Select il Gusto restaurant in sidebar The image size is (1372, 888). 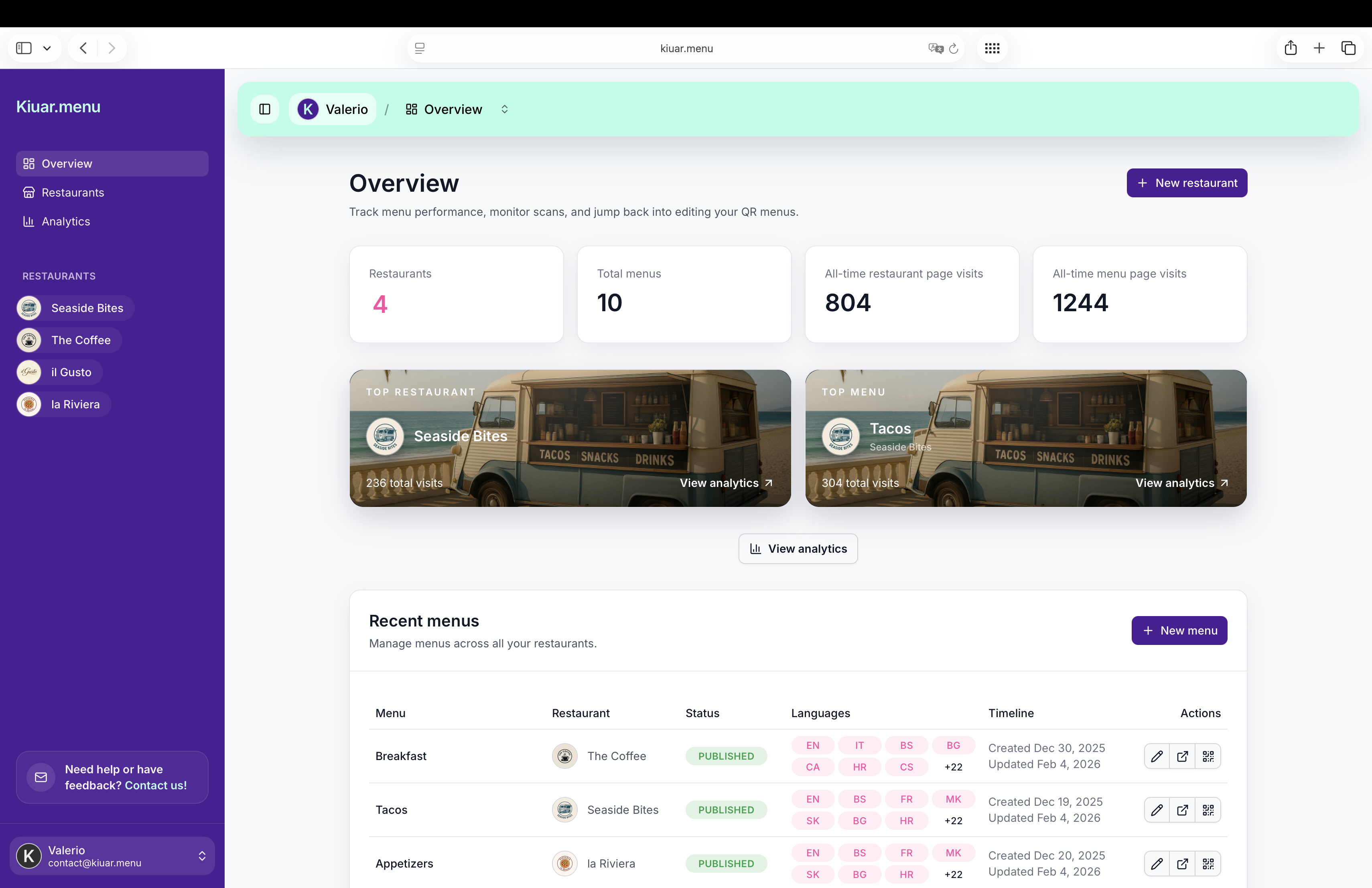[x=71, y=372]
